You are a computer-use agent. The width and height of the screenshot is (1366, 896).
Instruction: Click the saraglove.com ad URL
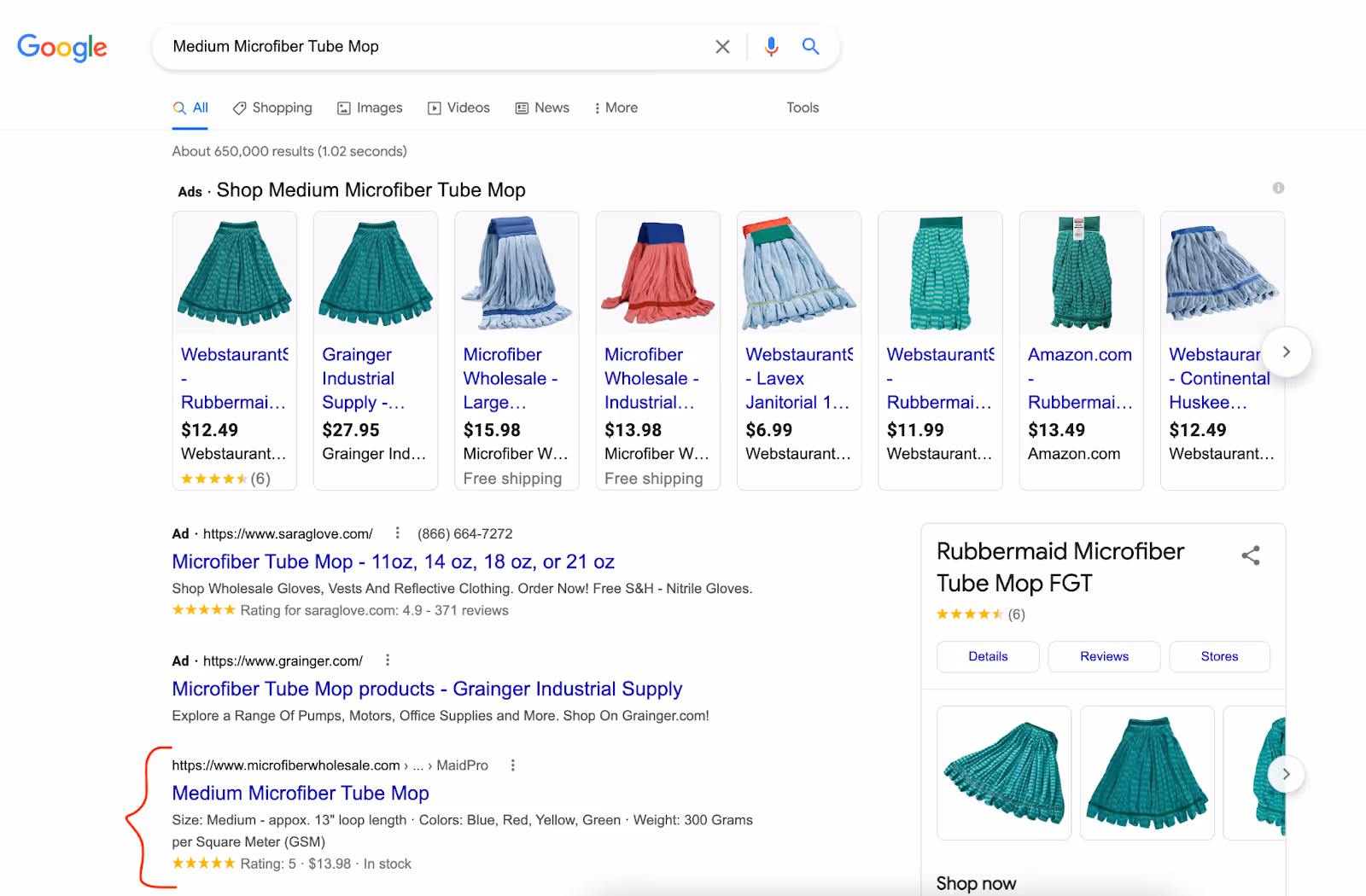[288, 534]
